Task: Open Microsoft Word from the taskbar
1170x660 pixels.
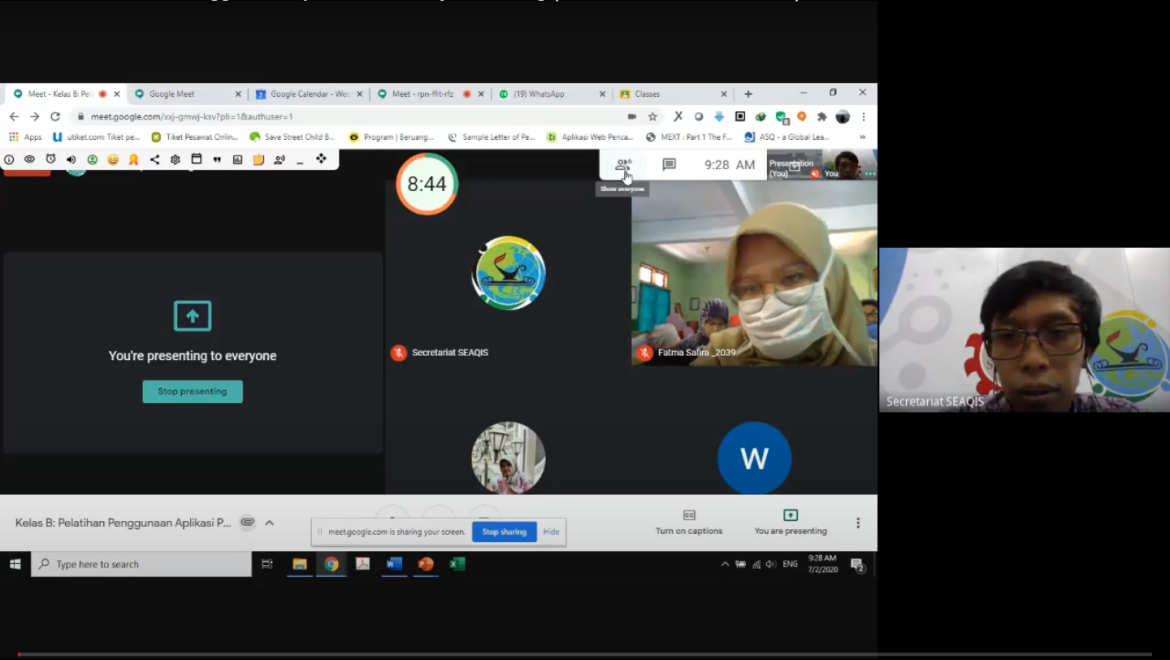Action: pos(394,564)
